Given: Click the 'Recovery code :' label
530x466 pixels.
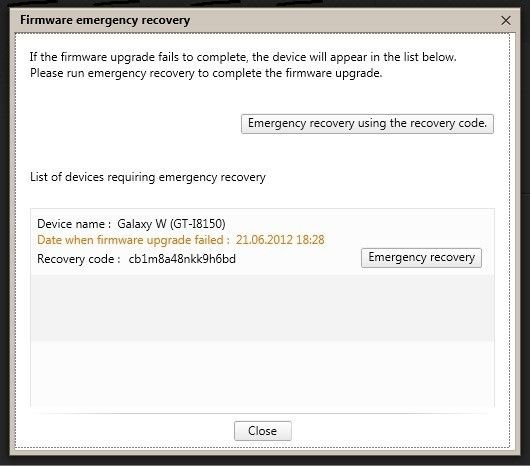Looking at the screenshot, I should coord(79,259).
